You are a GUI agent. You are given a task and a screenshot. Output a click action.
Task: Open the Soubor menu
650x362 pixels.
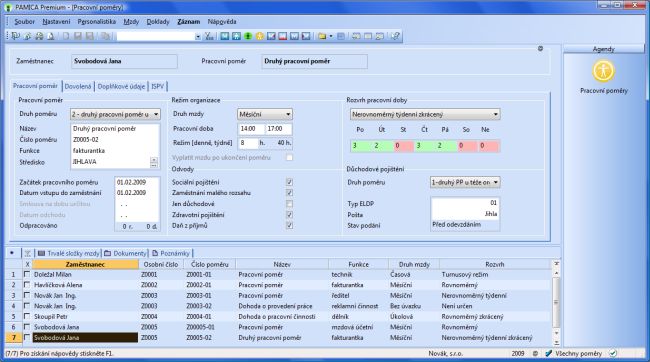(24, 22)
